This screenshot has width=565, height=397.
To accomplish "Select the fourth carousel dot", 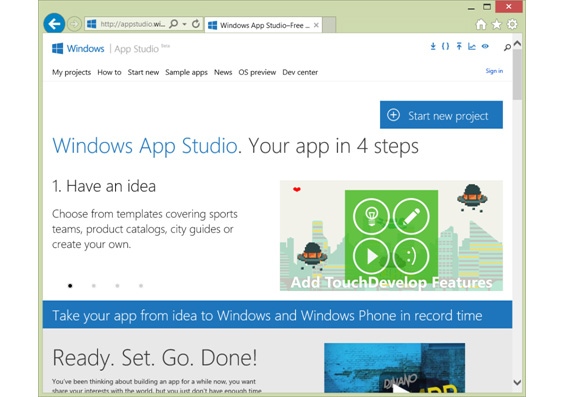I will (141, 286).
